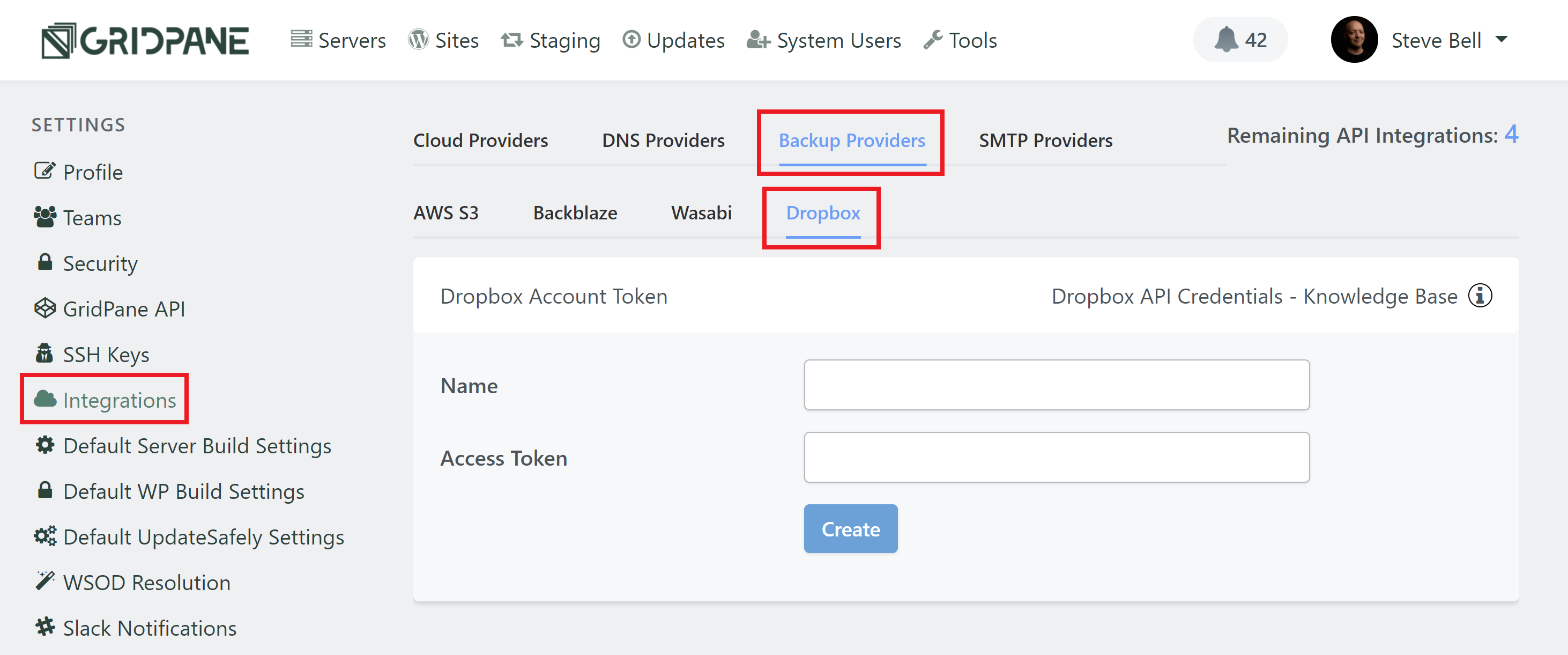Open the Updates page

click(673, 40)
